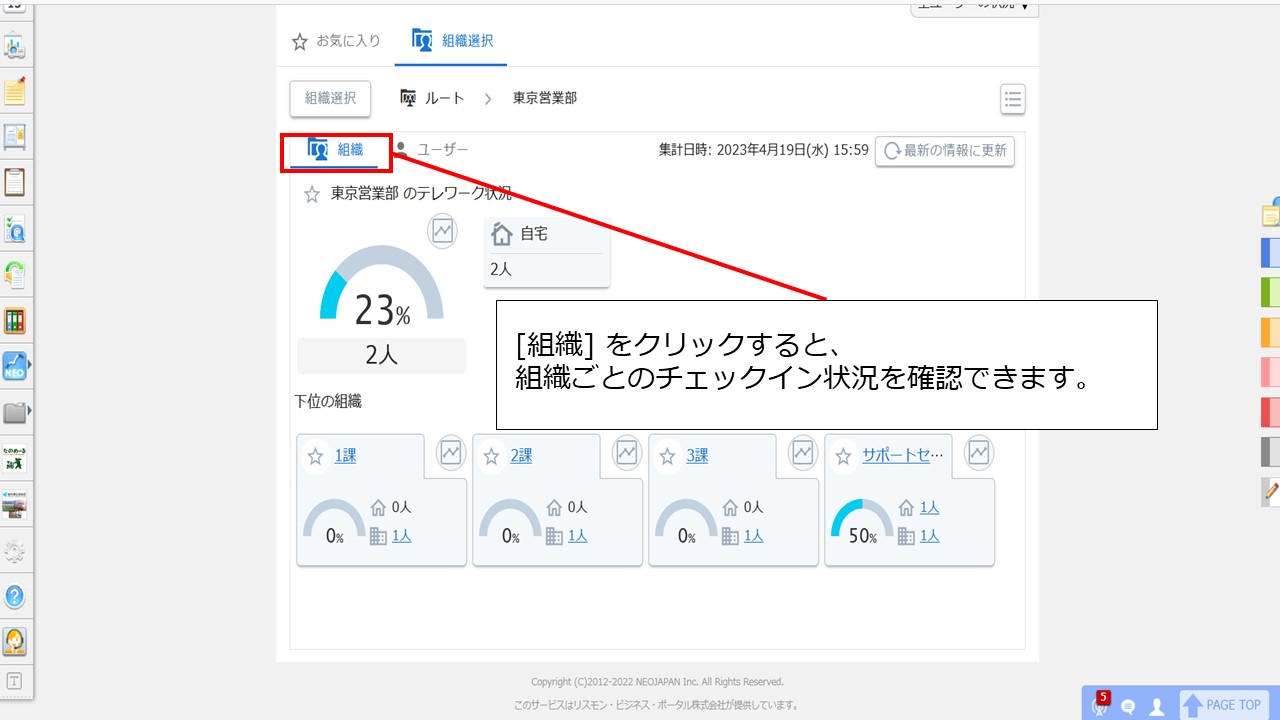The width and height of the screenshot is (1280, 720).
Task: Open the graph icon beside the 23% gauge
Action: (x=442, y=231)
